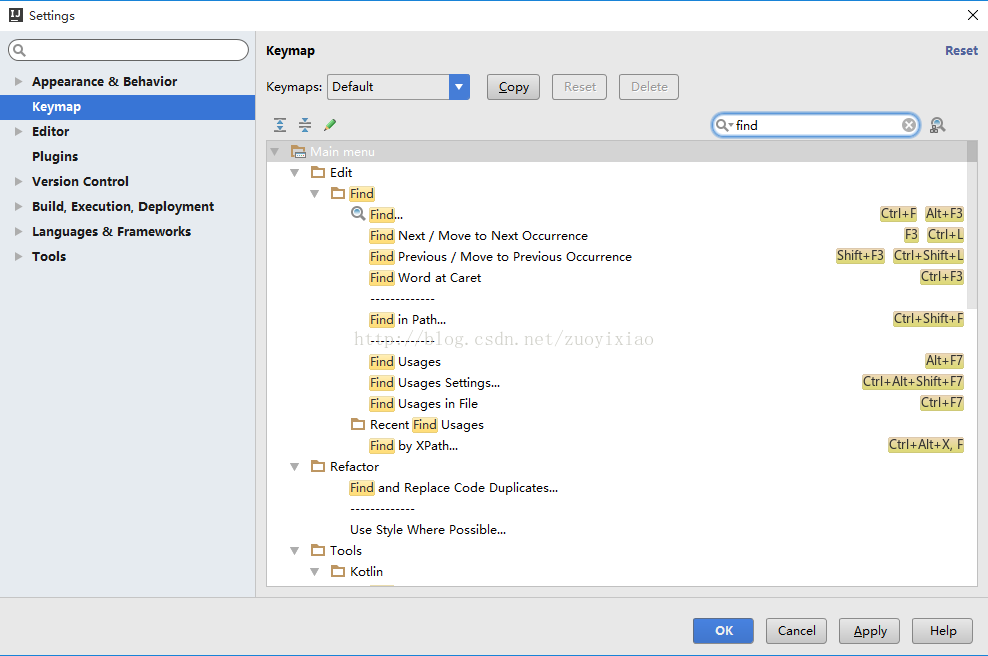The height and width of the screenshot is (656, 988).
Task: Select Plugins in the settings sidebar
Action: click(x=55, y=157)
